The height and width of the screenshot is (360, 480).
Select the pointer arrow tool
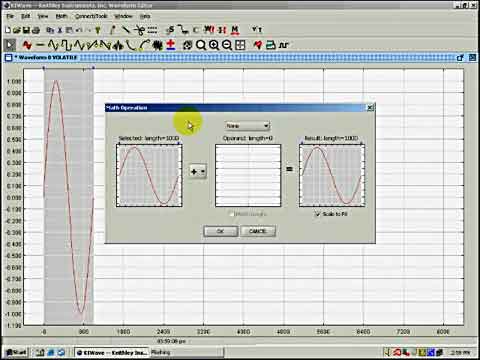[x=10, y=45]
